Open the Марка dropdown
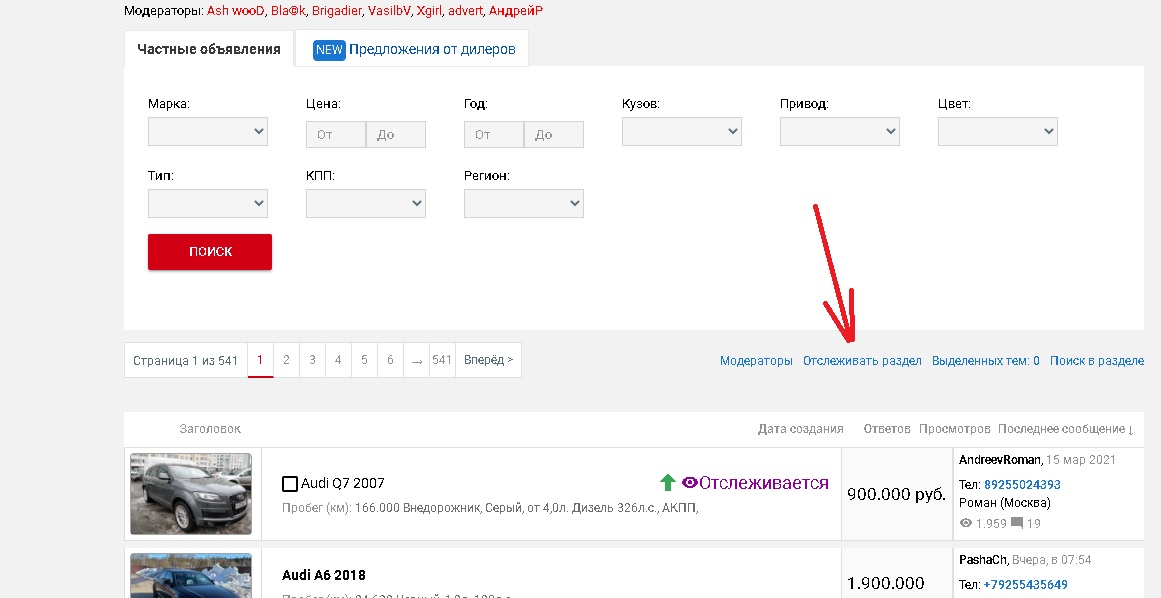Screen dimensions: 1161x598 point(207,132)
